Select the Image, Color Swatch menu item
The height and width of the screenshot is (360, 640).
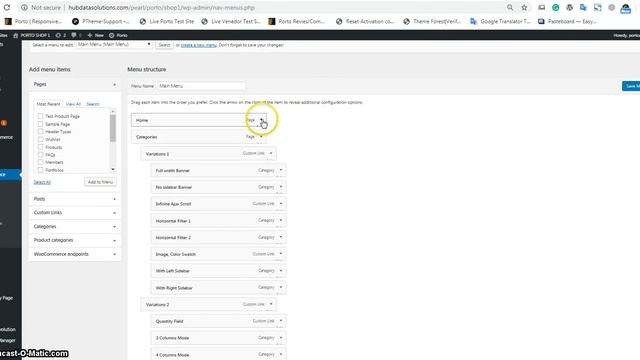(x=218, y=254)
